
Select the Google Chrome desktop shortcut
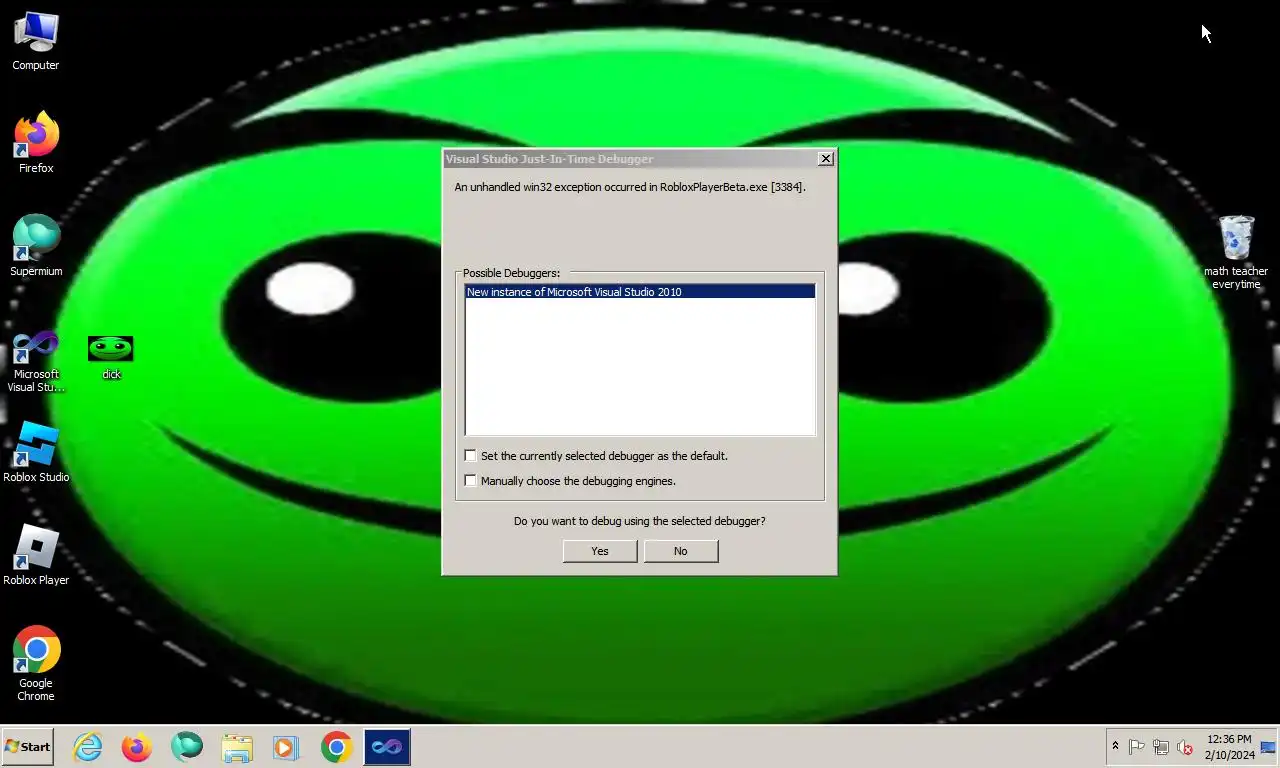(36, 664)
